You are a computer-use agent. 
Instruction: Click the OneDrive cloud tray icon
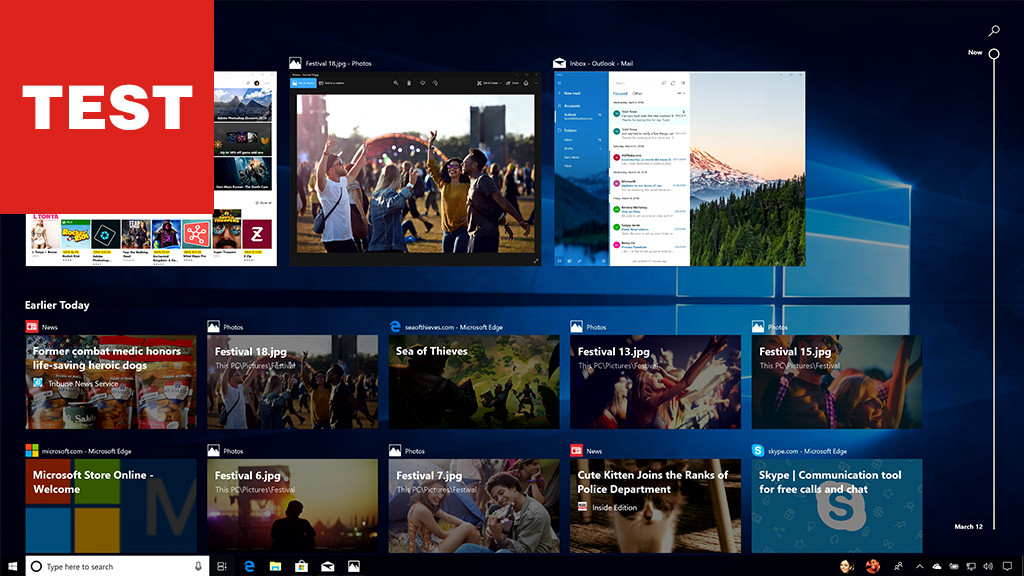936,566
